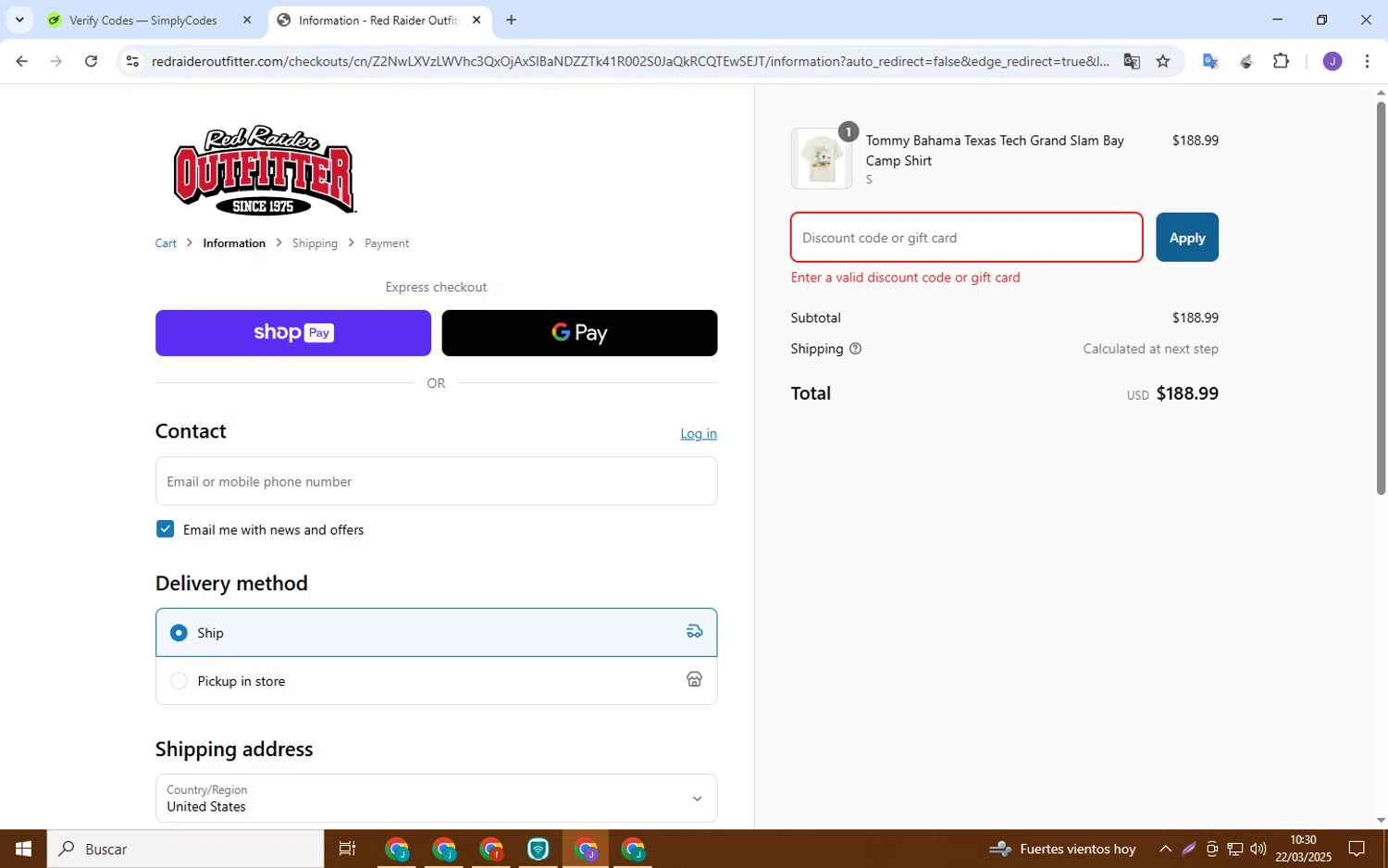Open the notification center icon
The width and height of the screenshot is (1388, 868).
coord(1357,849)
